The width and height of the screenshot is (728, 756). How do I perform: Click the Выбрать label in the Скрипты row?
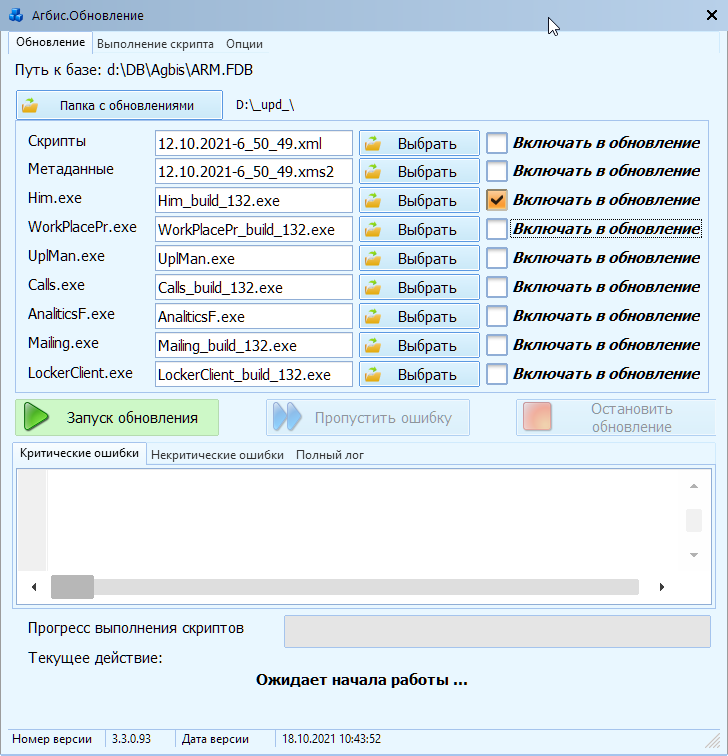427,144
